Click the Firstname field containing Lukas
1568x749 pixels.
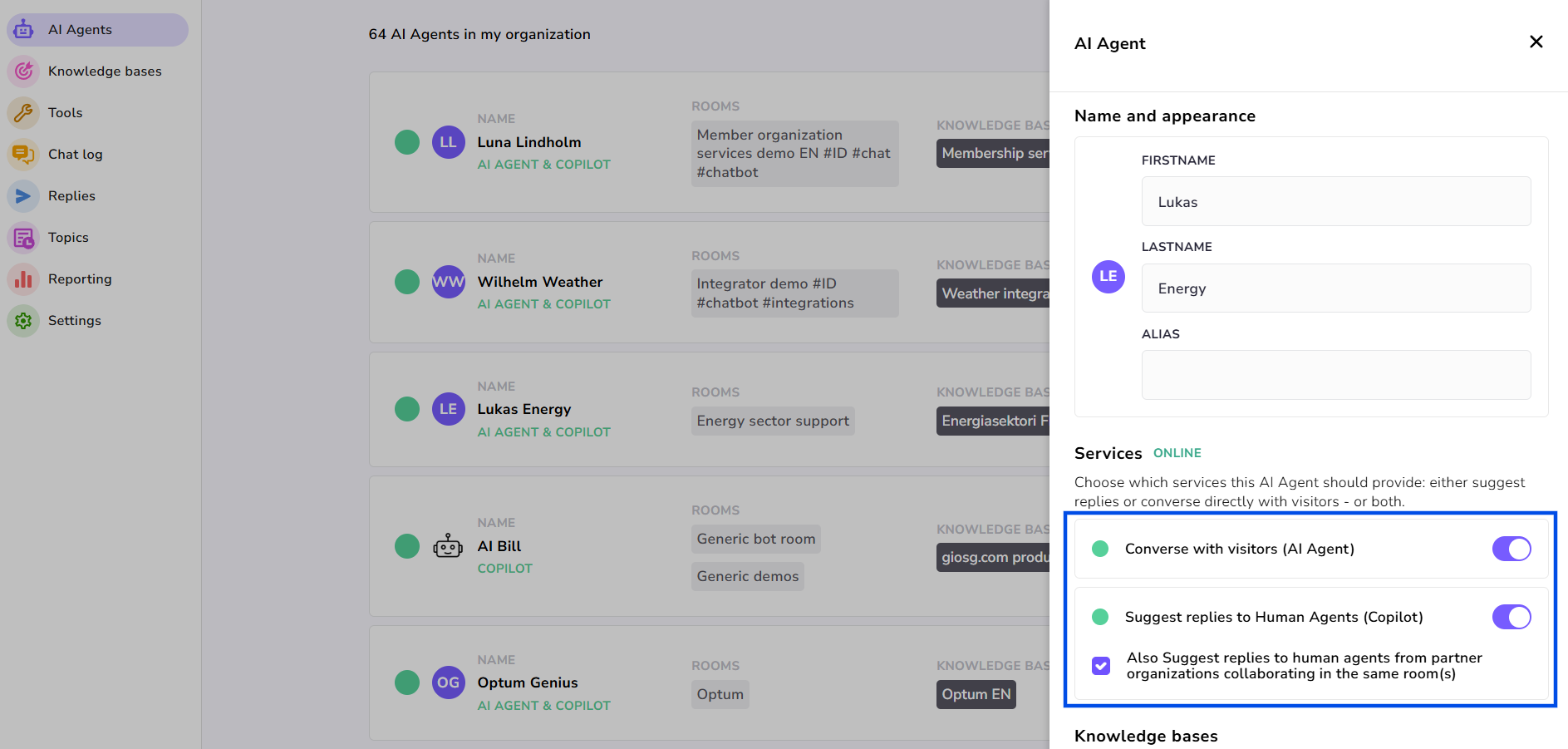click(x=1335, y=202)
